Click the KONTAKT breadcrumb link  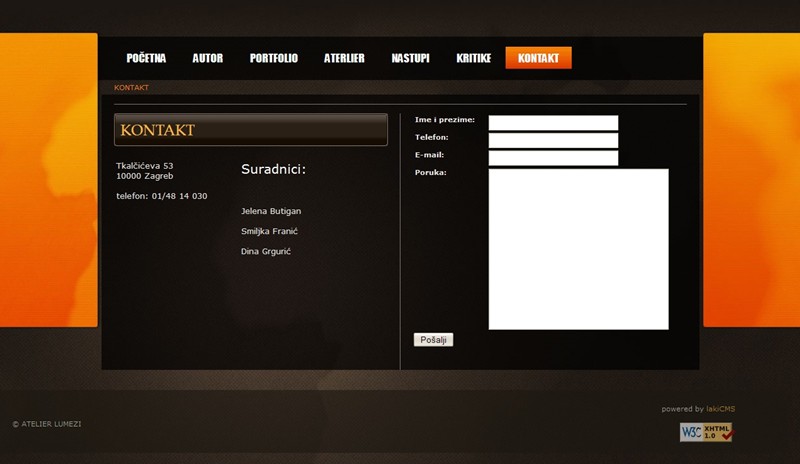tap(131, 88)
